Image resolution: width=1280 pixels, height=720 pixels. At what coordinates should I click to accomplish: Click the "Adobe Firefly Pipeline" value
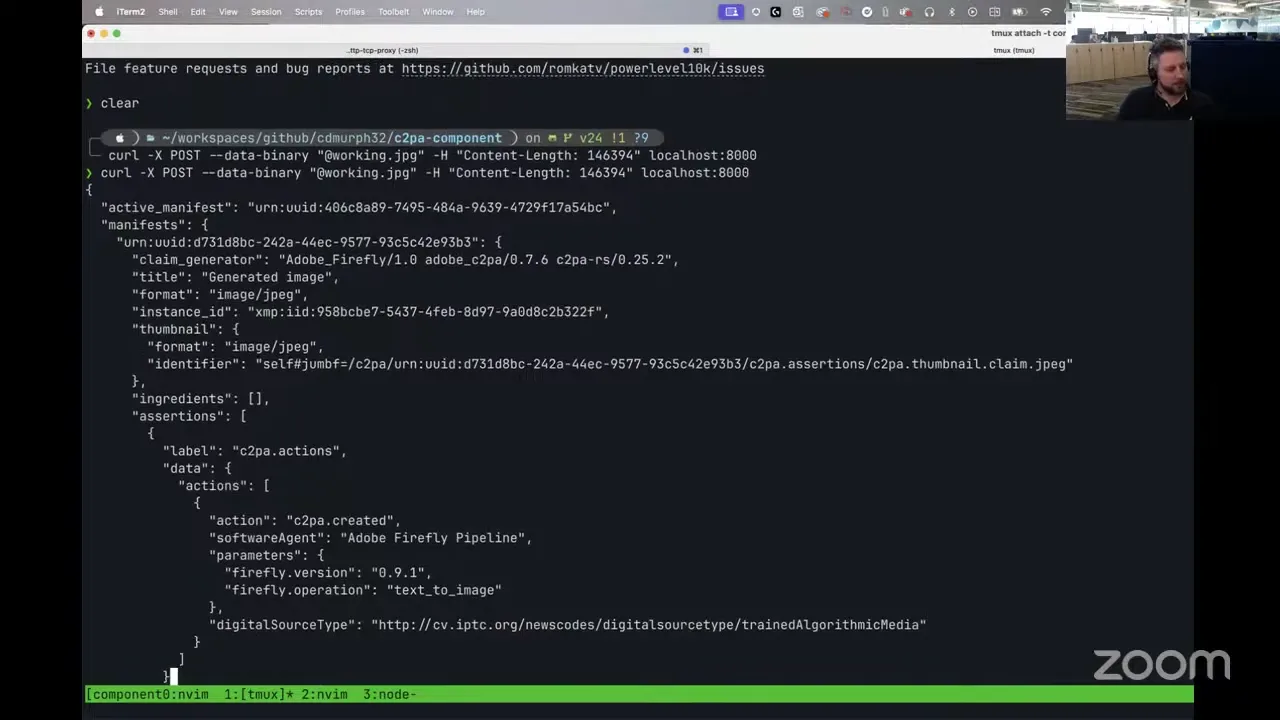[x=432, y=538]
